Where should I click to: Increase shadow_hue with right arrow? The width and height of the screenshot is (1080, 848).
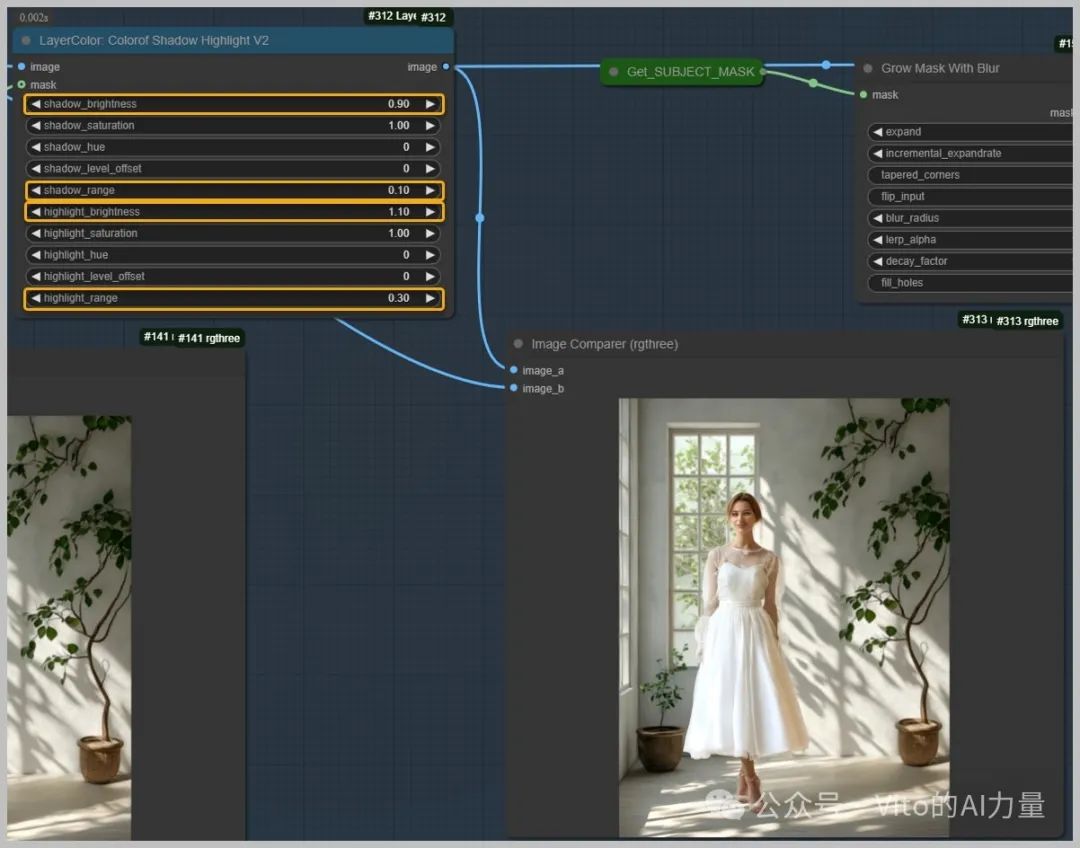tap(430, 147)
